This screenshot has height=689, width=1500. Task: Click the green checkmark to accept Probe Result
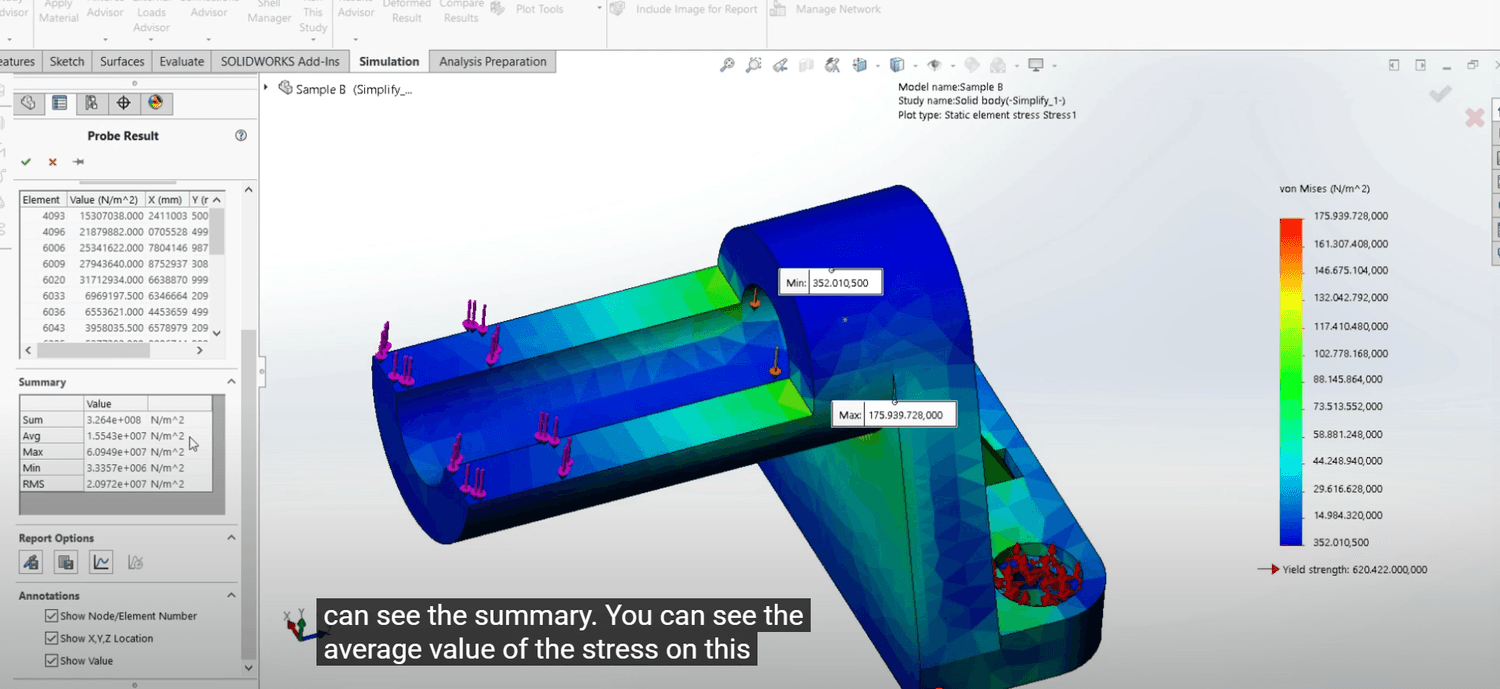click(x=26, y=162)
